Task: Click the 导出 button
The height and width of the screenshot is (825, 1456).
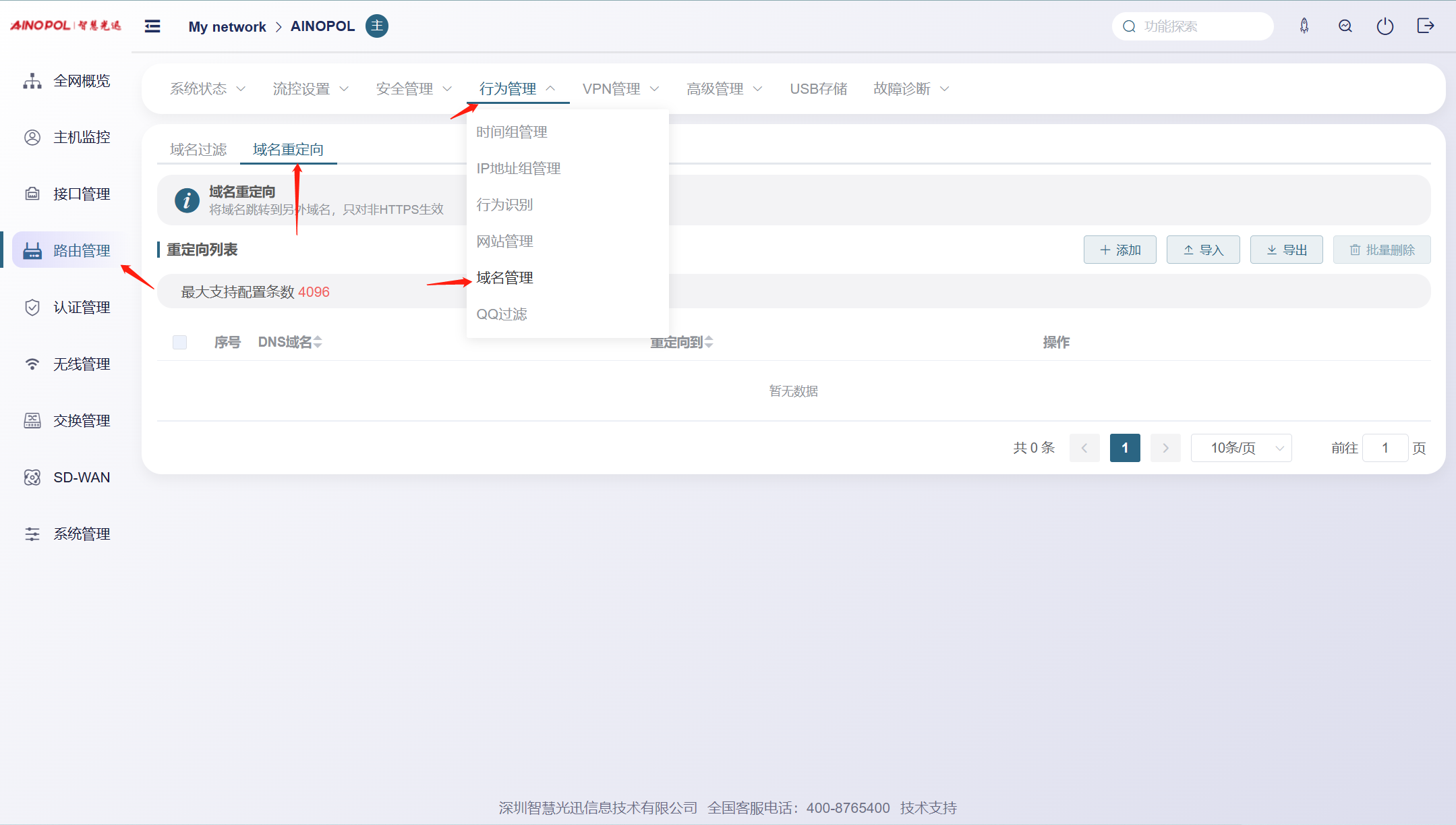Action: coord(1286,250)
